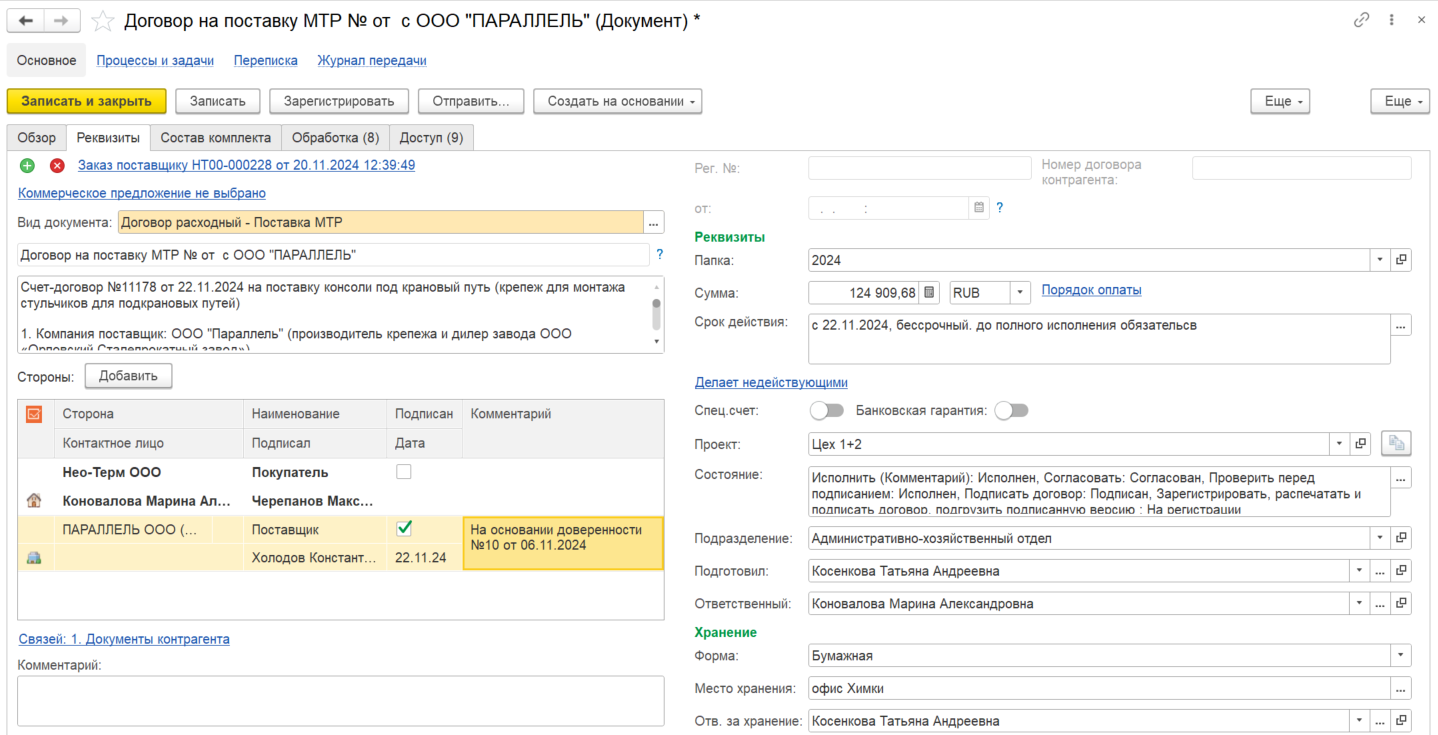The width and height of the screenshot is (1438, 735).
Task: Click Добавить to add a party
Action: tap(128, 376)
